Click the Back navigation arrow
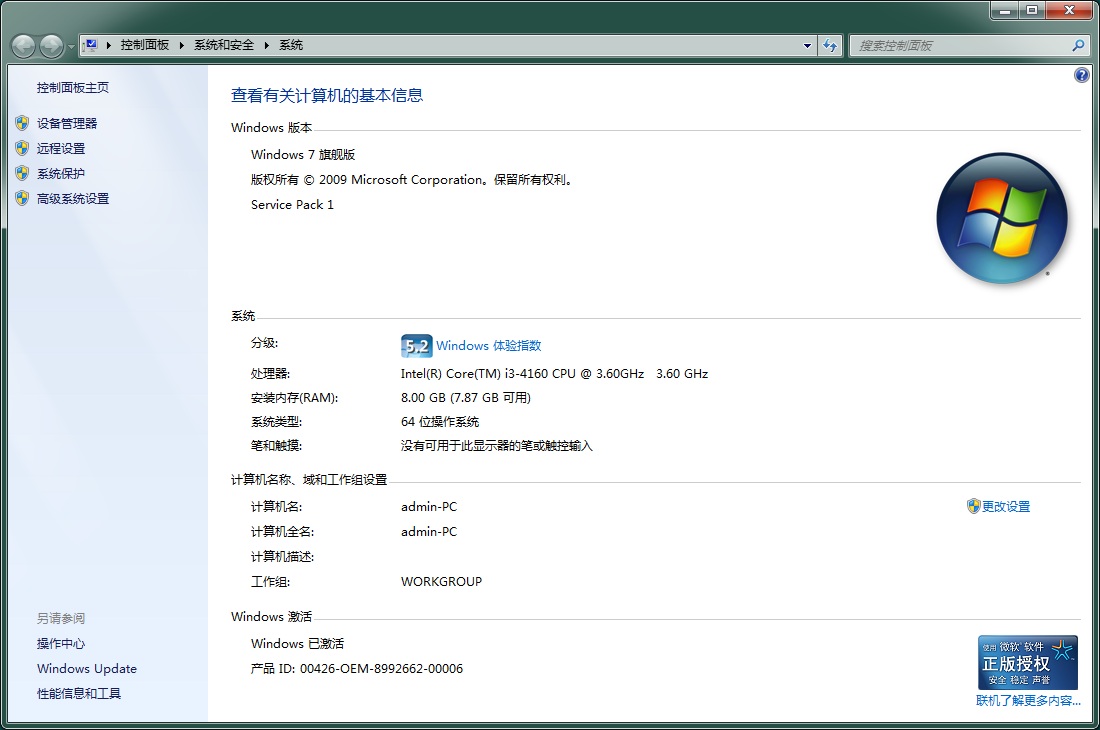The width and height of the screenshot is (1100, 730). point(24,46)
